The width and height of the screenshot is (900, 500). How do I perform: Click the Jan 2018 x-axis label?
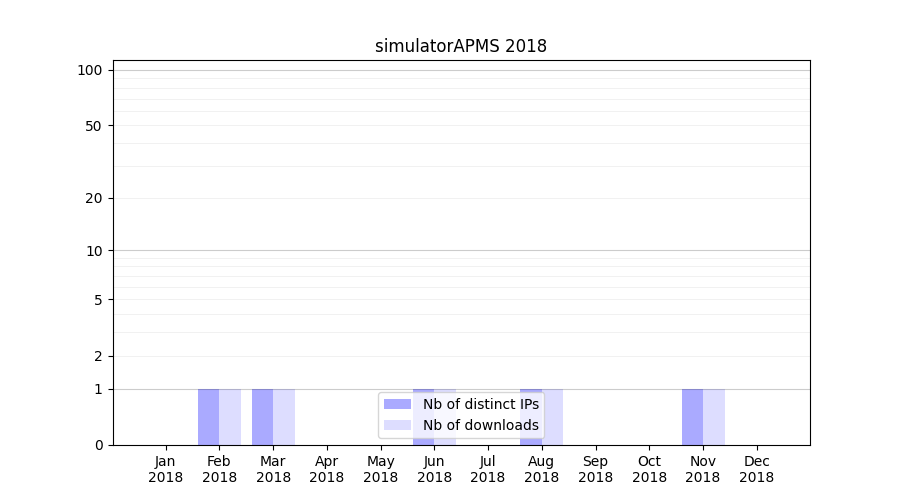[166, 469]
